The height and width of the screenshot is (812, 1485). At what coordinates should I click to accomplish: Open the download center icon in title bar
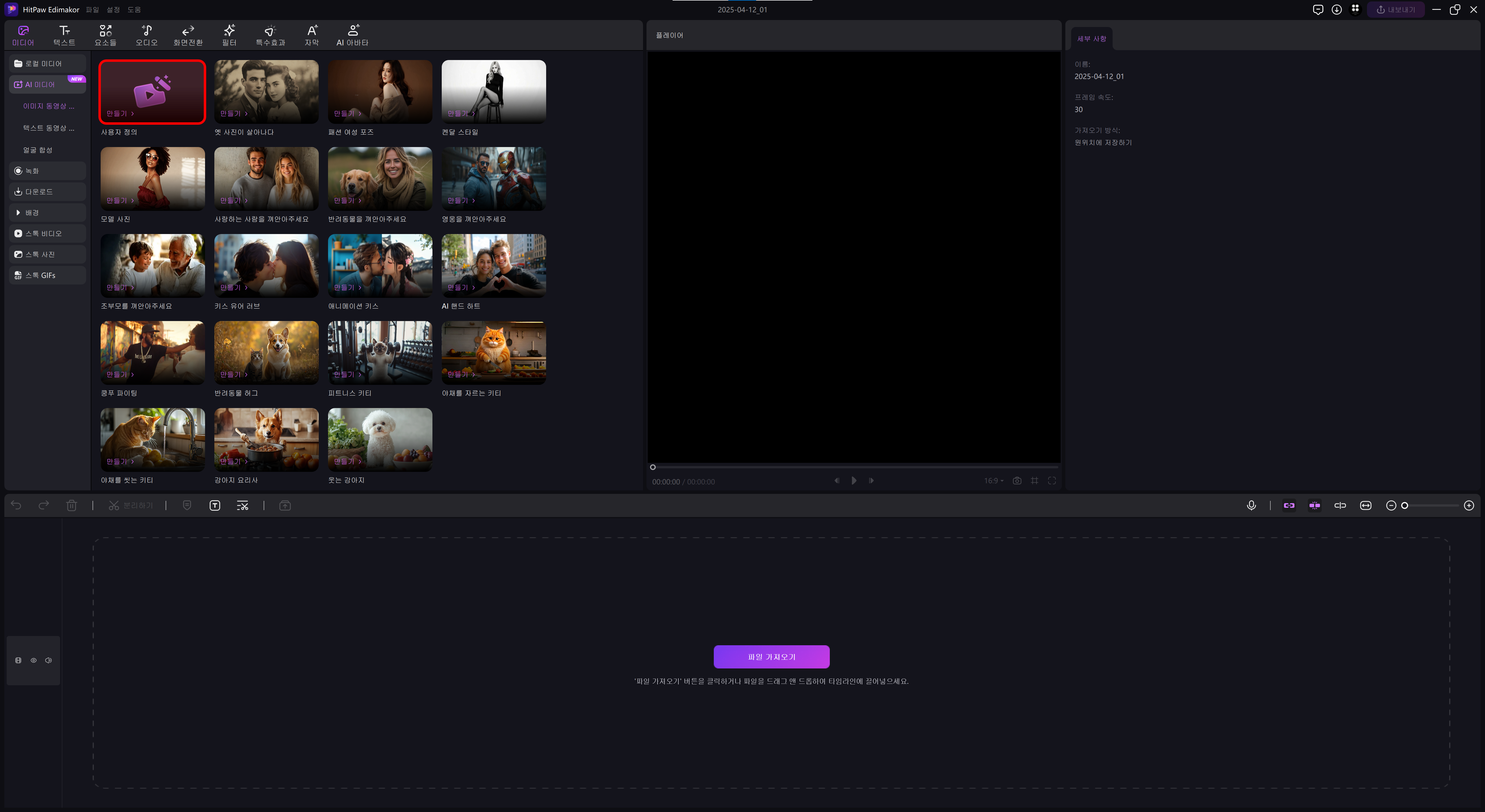1337,9
